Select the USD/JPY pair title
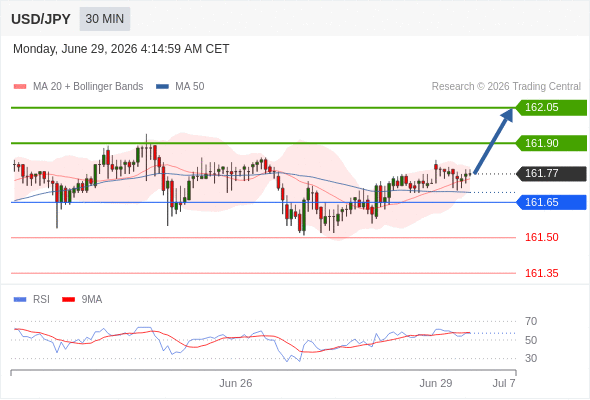The width and height of the screenshot is (590, 400). [41, 19]
